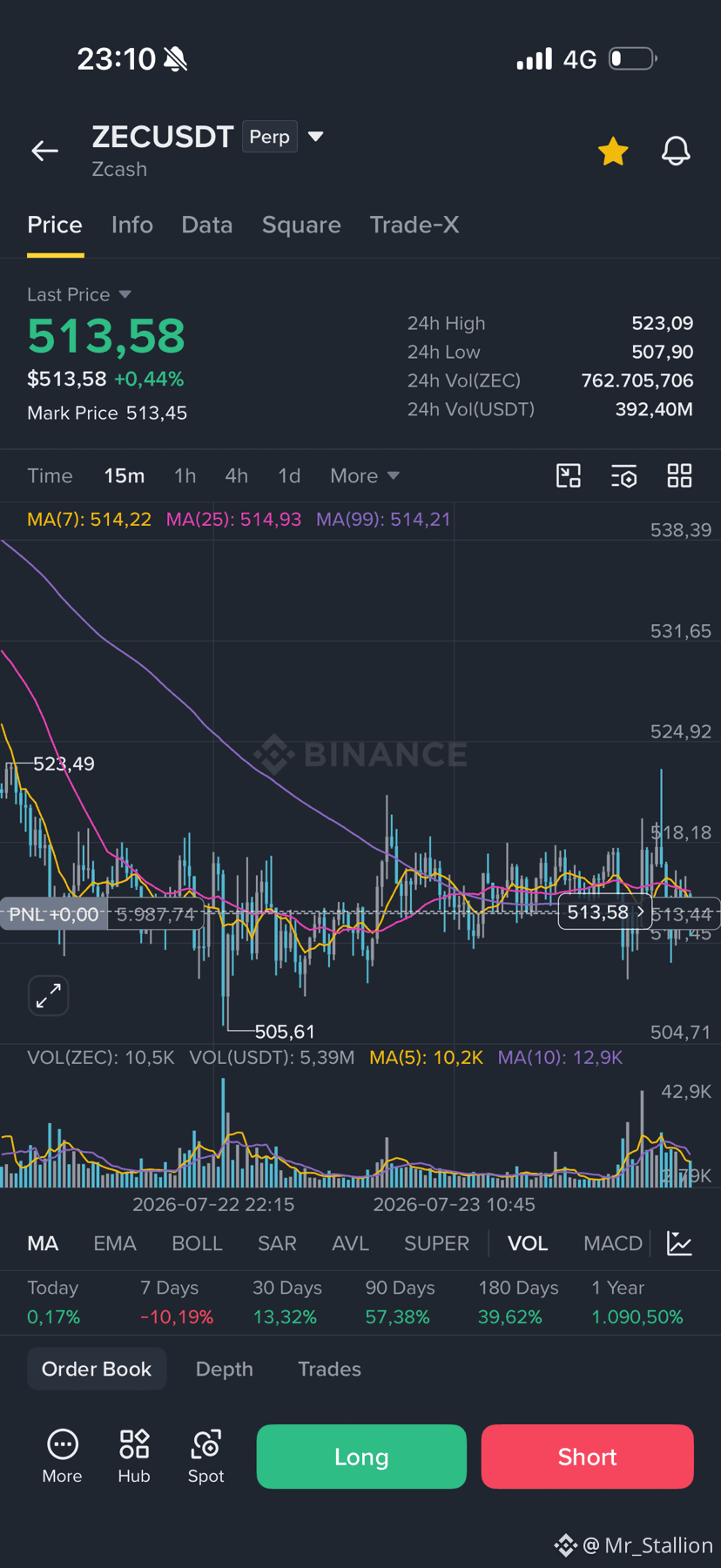Enable the SAR indicator
Viewport: 721px width, 1568px height.
(277, 1243)
